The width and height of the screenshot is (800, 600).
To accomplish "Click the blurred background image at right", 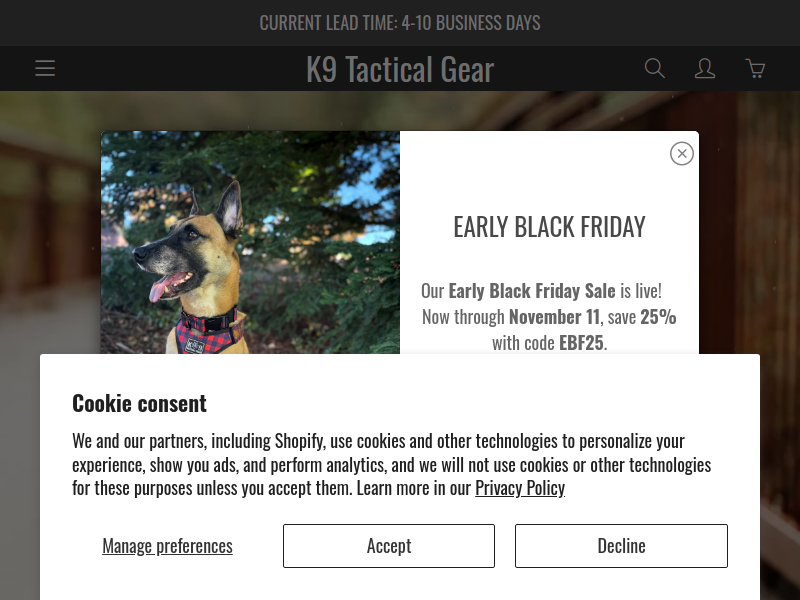I will point(749,222).
